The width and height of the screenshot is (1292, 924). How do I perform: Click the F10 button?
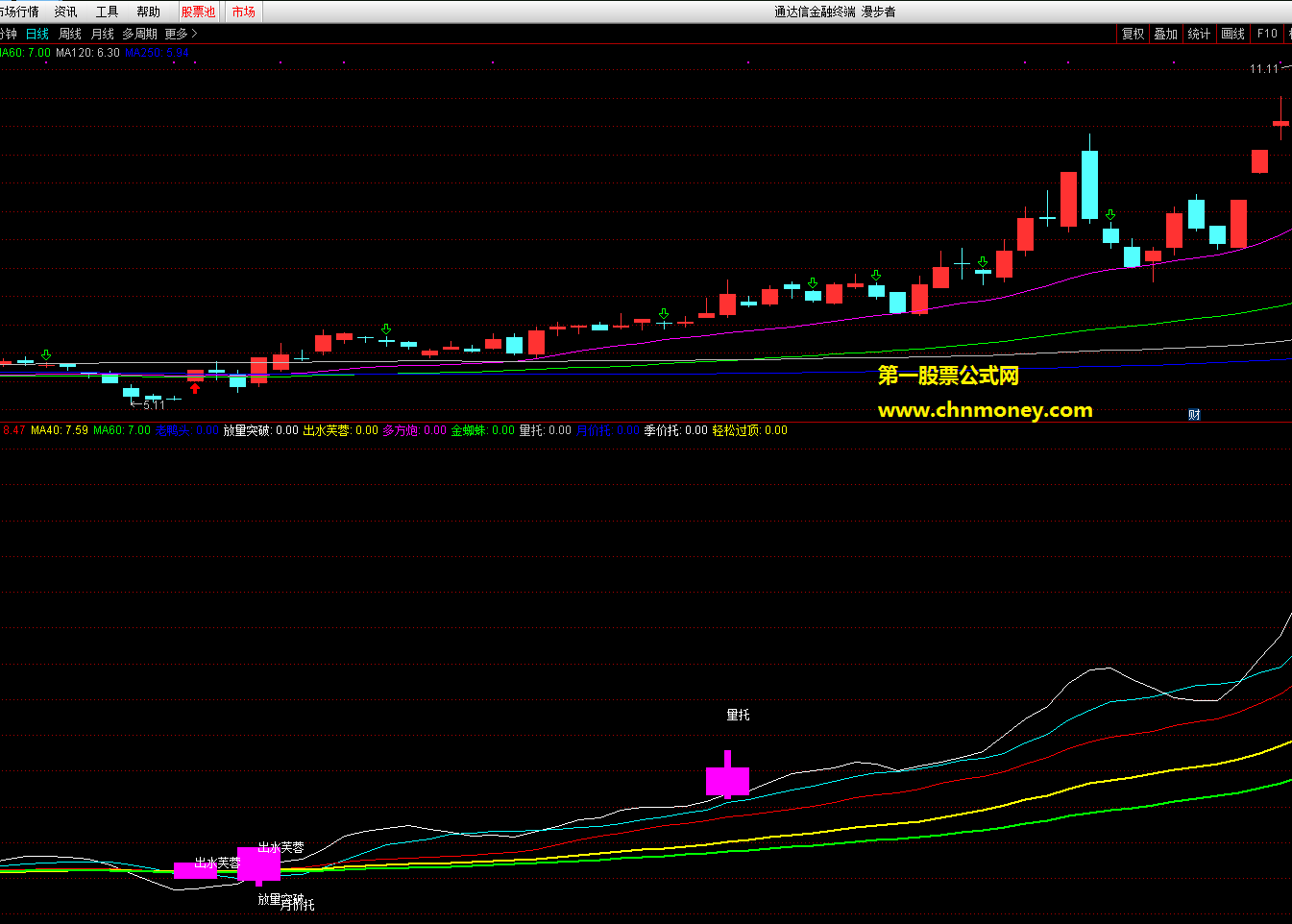1267,34
